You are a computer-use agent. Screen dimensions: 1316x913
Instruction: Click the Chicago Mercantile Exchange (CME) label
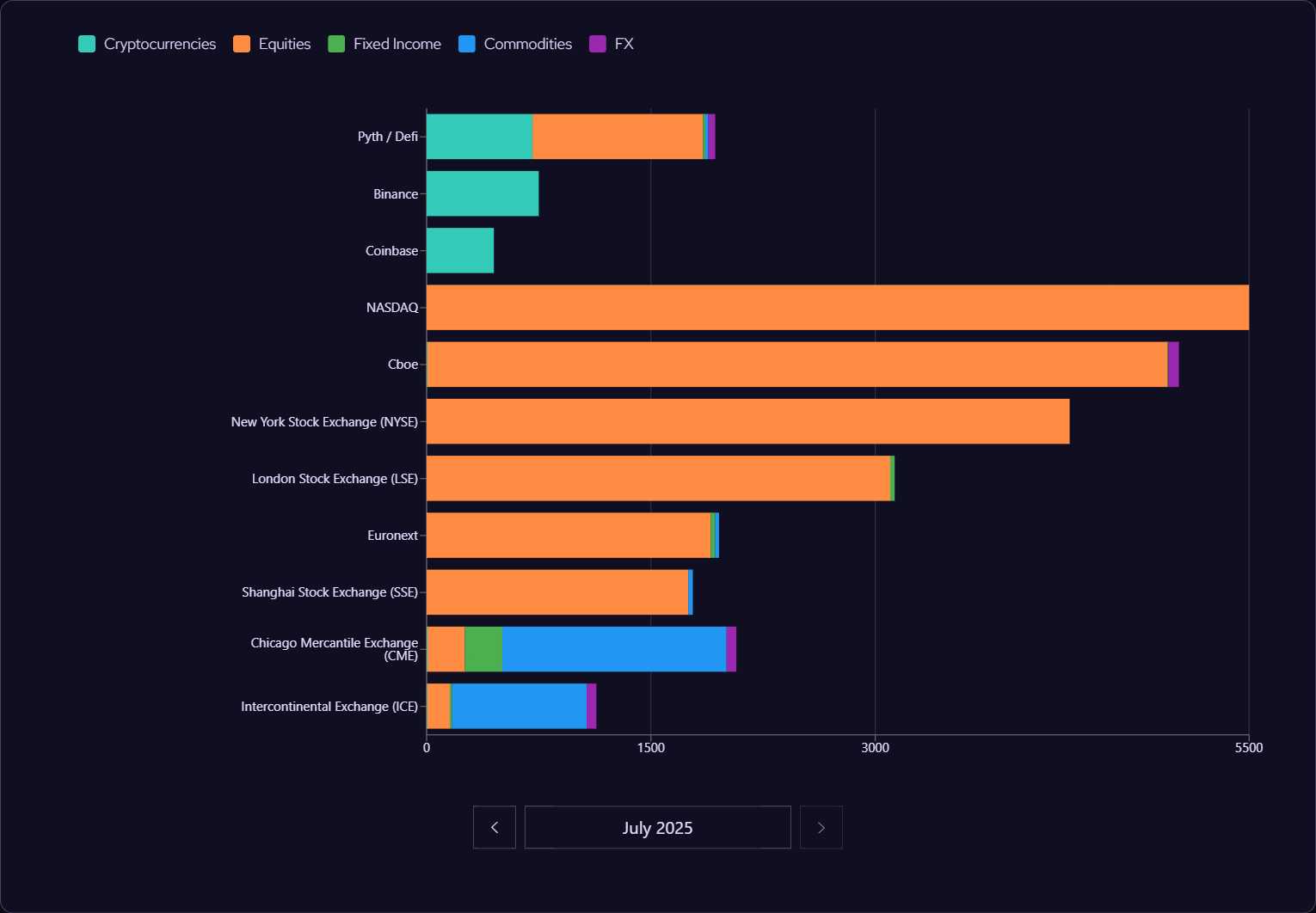(x=335, y=649)
